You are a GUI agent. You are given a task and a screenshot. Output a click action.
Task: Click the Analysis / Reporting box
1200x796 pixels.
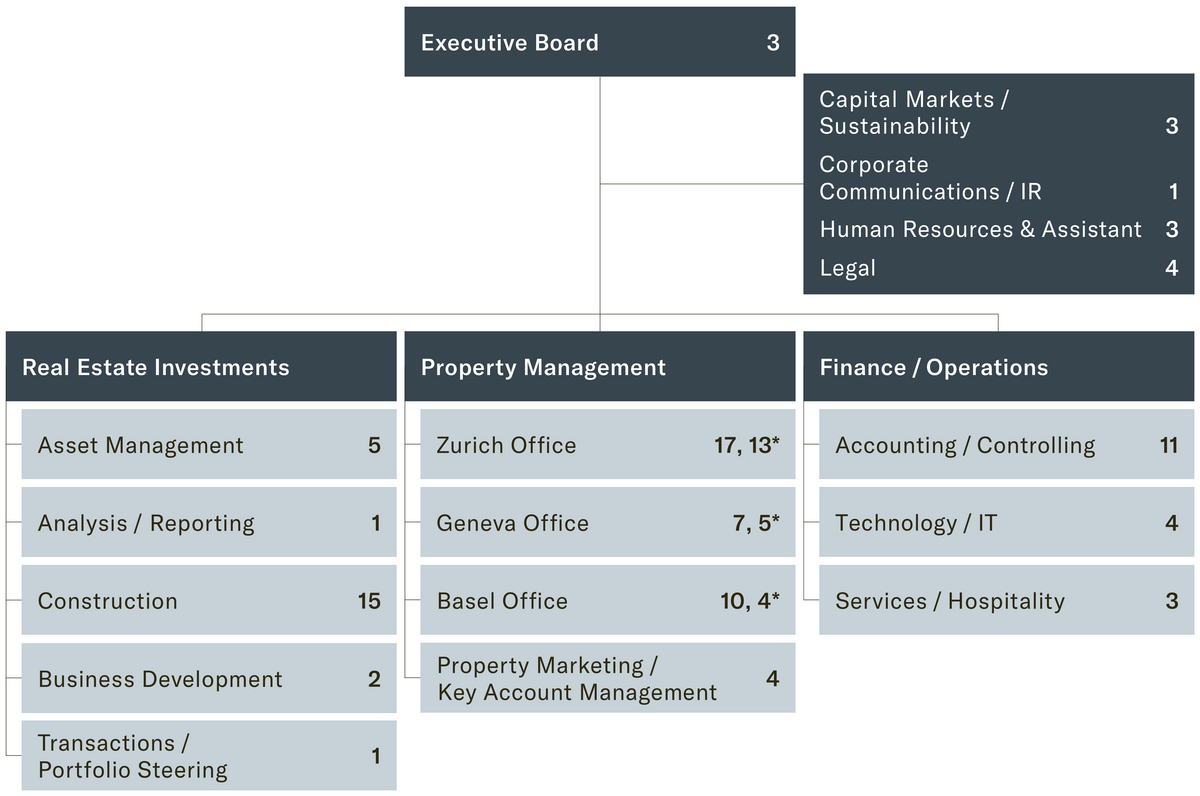point(208,523)
